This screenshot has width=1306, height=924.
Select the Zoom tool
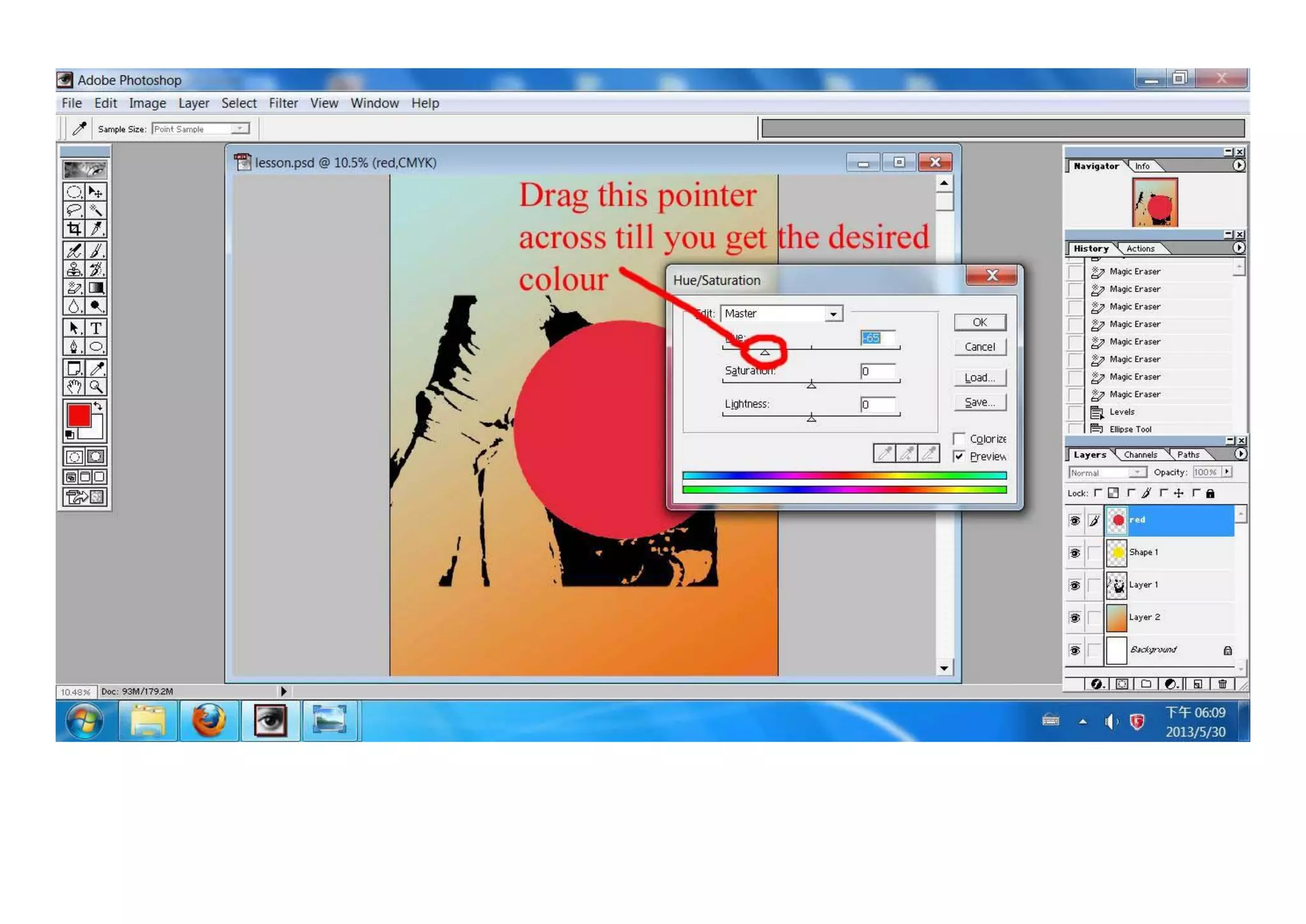[x=96, y=386]
